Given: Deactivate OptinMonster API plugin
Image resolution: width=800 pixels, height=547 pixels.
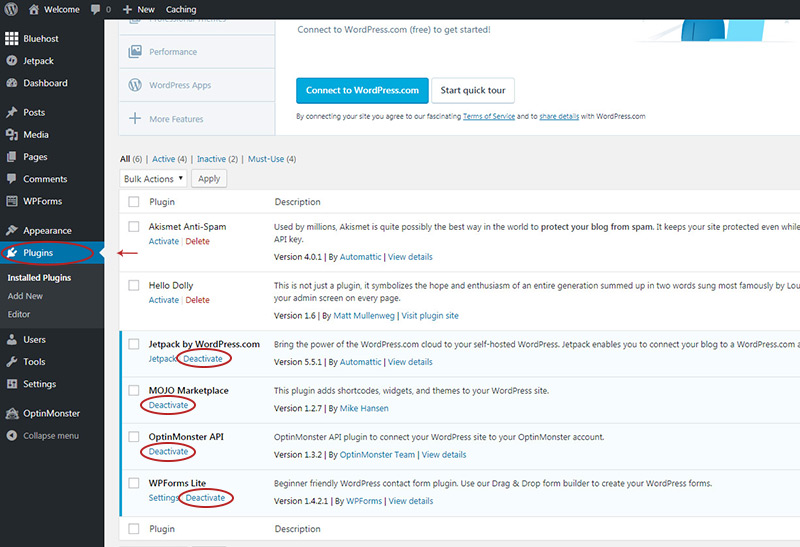Looking at the screenshot, I should pos(168,452).
